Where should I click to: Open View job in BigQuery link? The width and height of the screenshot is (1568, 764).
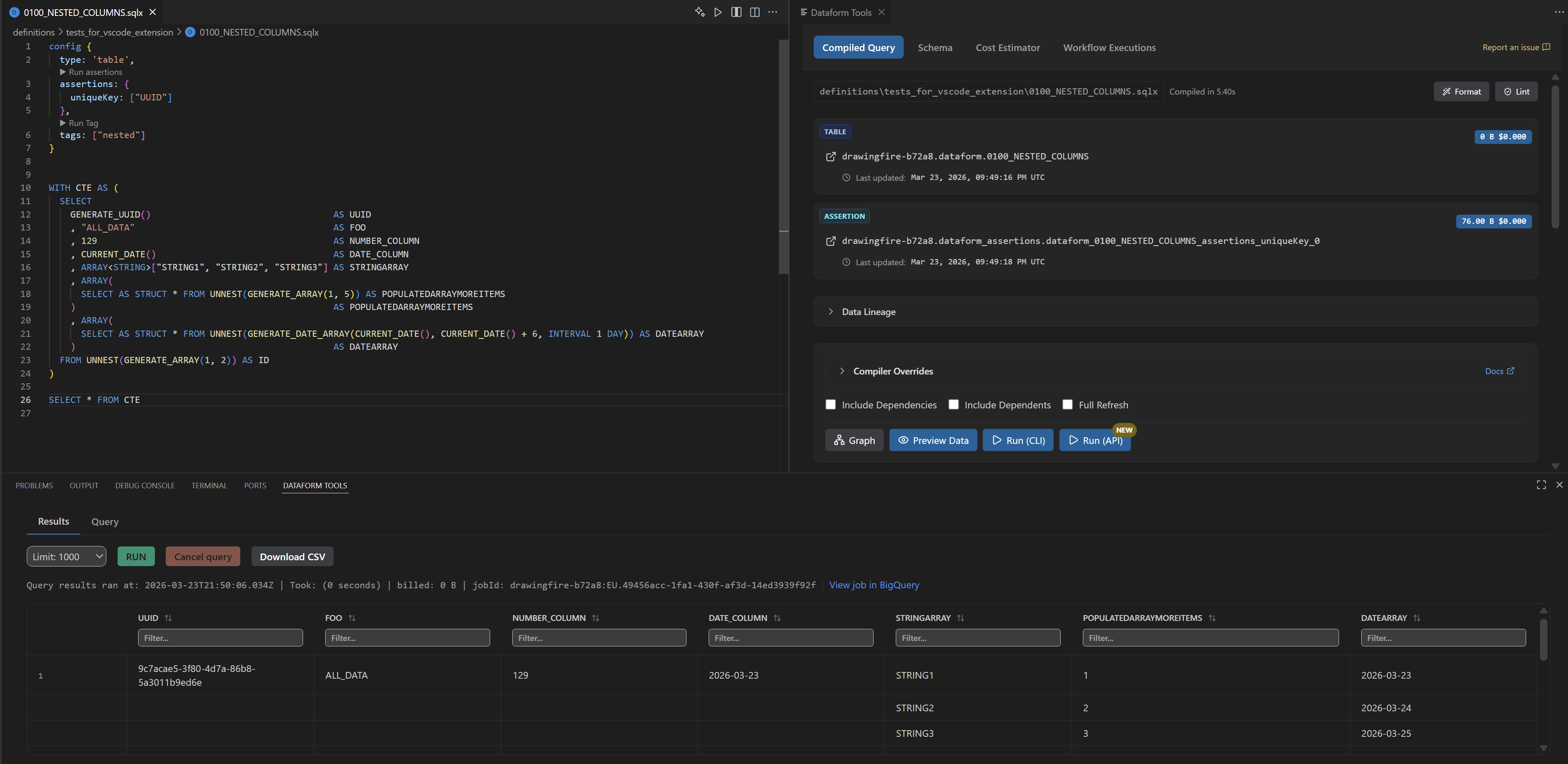(874, 585)
